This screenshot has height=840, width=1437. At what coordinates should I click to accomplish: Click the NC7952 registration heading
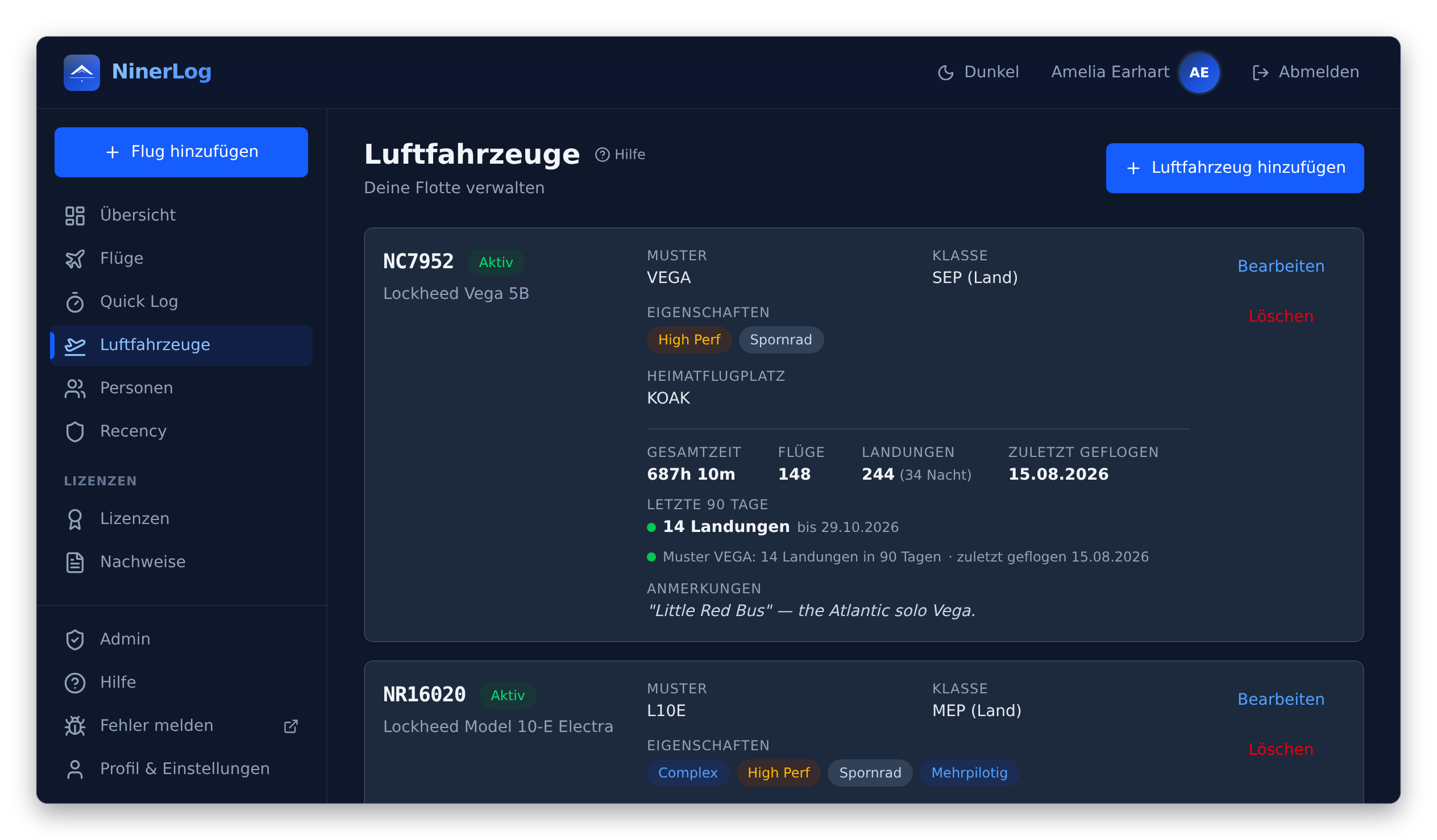[x=418, y=262]
